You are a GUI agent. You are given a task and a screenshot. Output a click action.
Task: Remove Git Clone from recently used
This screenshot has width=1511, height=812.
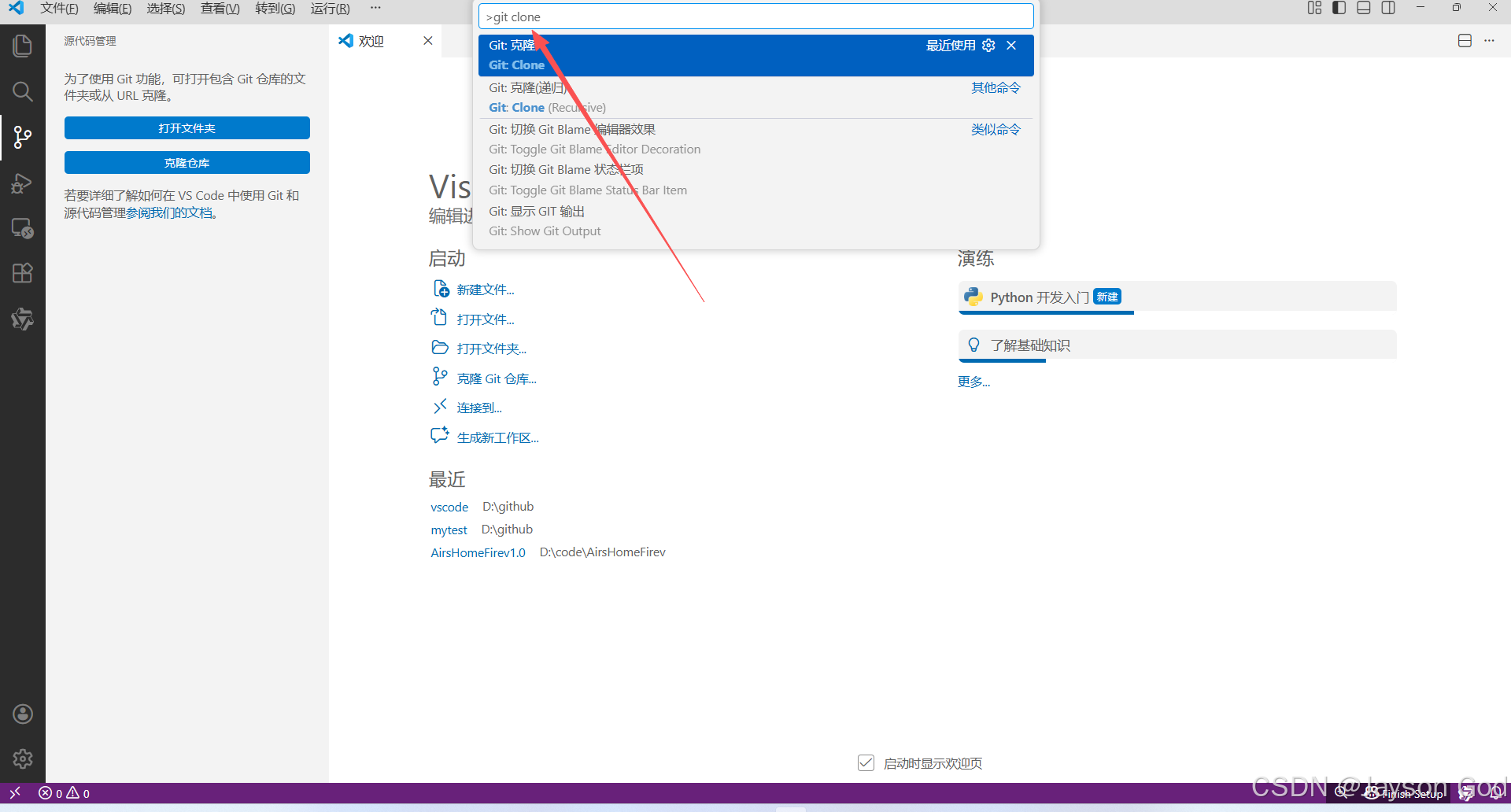point(1011,46)
